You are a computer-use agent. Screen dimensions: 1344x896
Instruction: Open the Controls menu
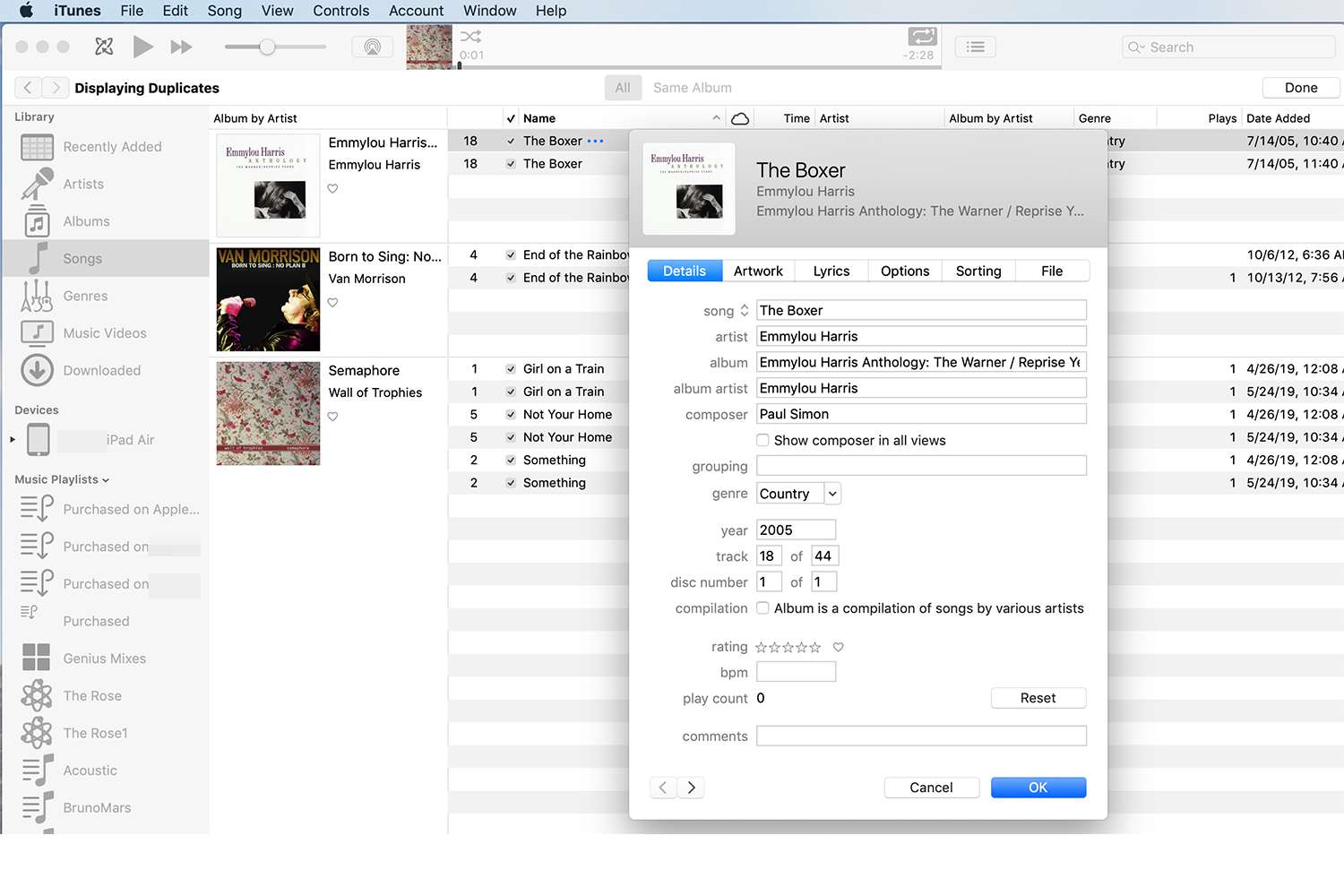[x=340, y=11]
